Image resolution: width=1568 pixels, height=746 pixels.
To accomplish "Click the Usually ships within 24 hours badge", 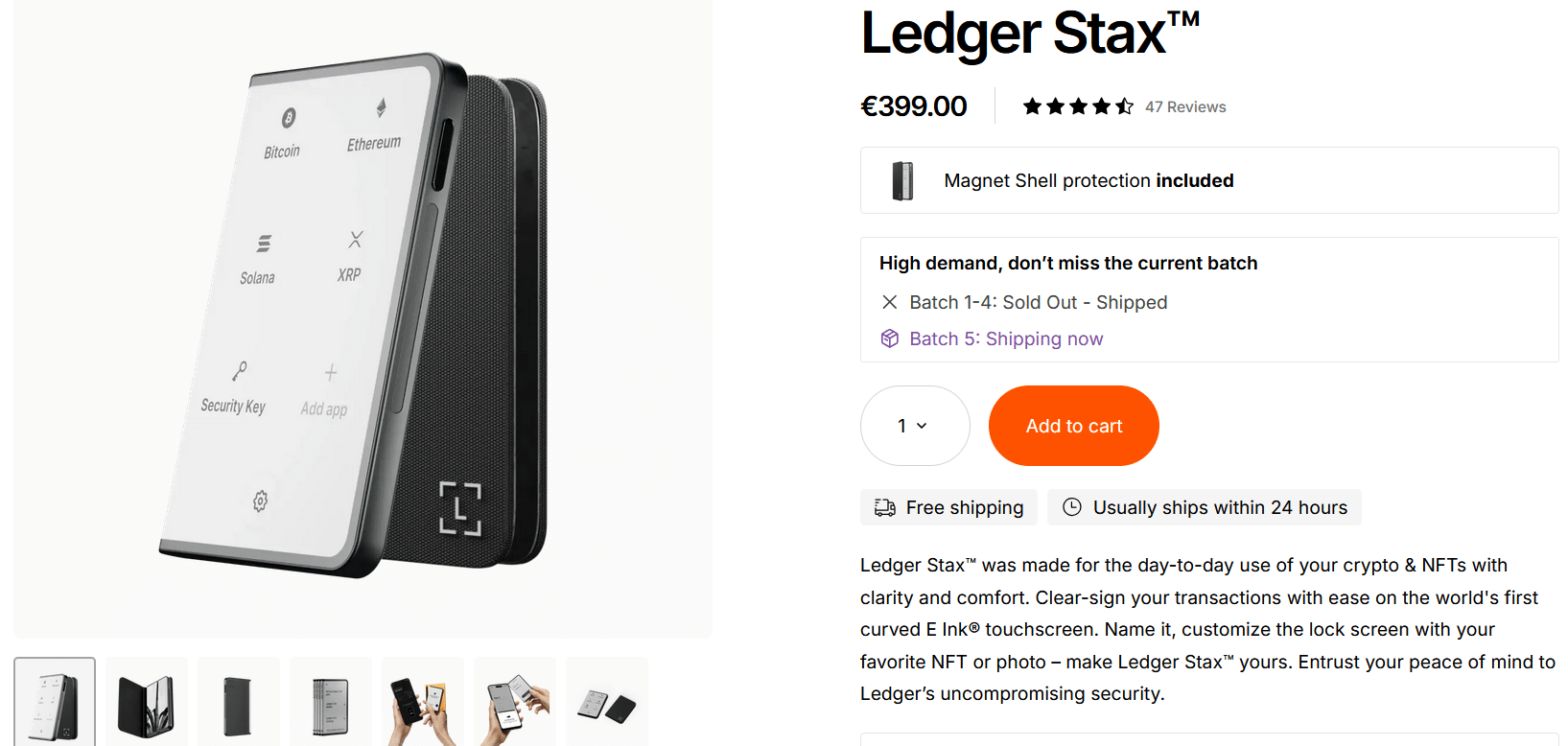I will click(x=1205, y=507).
